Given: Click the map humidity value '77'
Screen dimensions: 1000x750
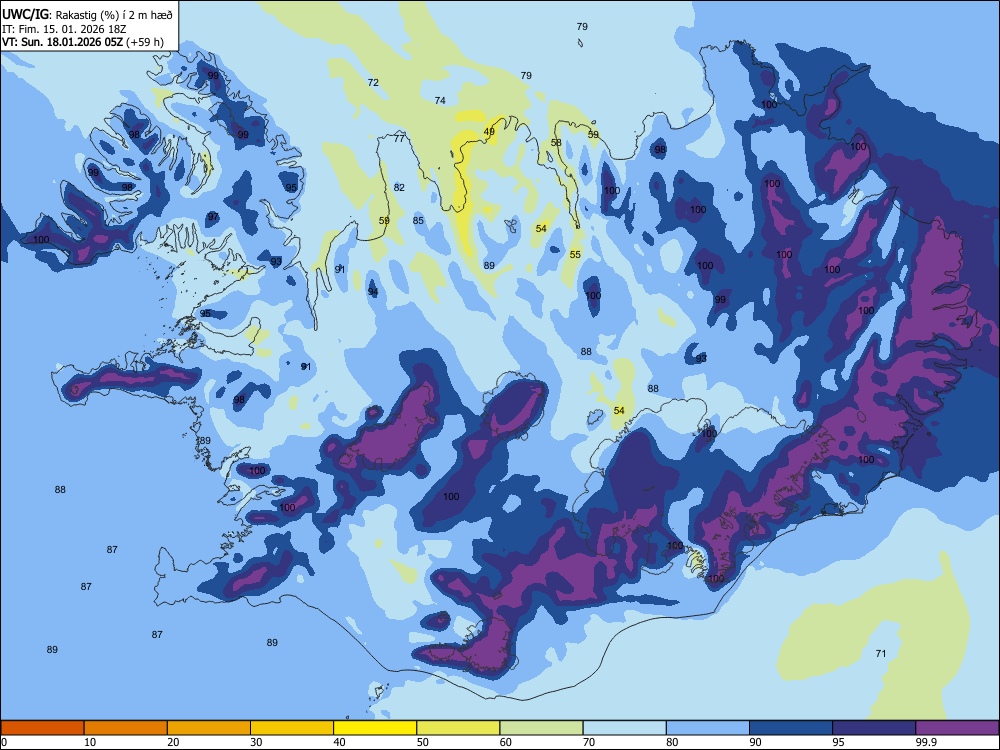Looking at the screenshot, I should 399,138.
